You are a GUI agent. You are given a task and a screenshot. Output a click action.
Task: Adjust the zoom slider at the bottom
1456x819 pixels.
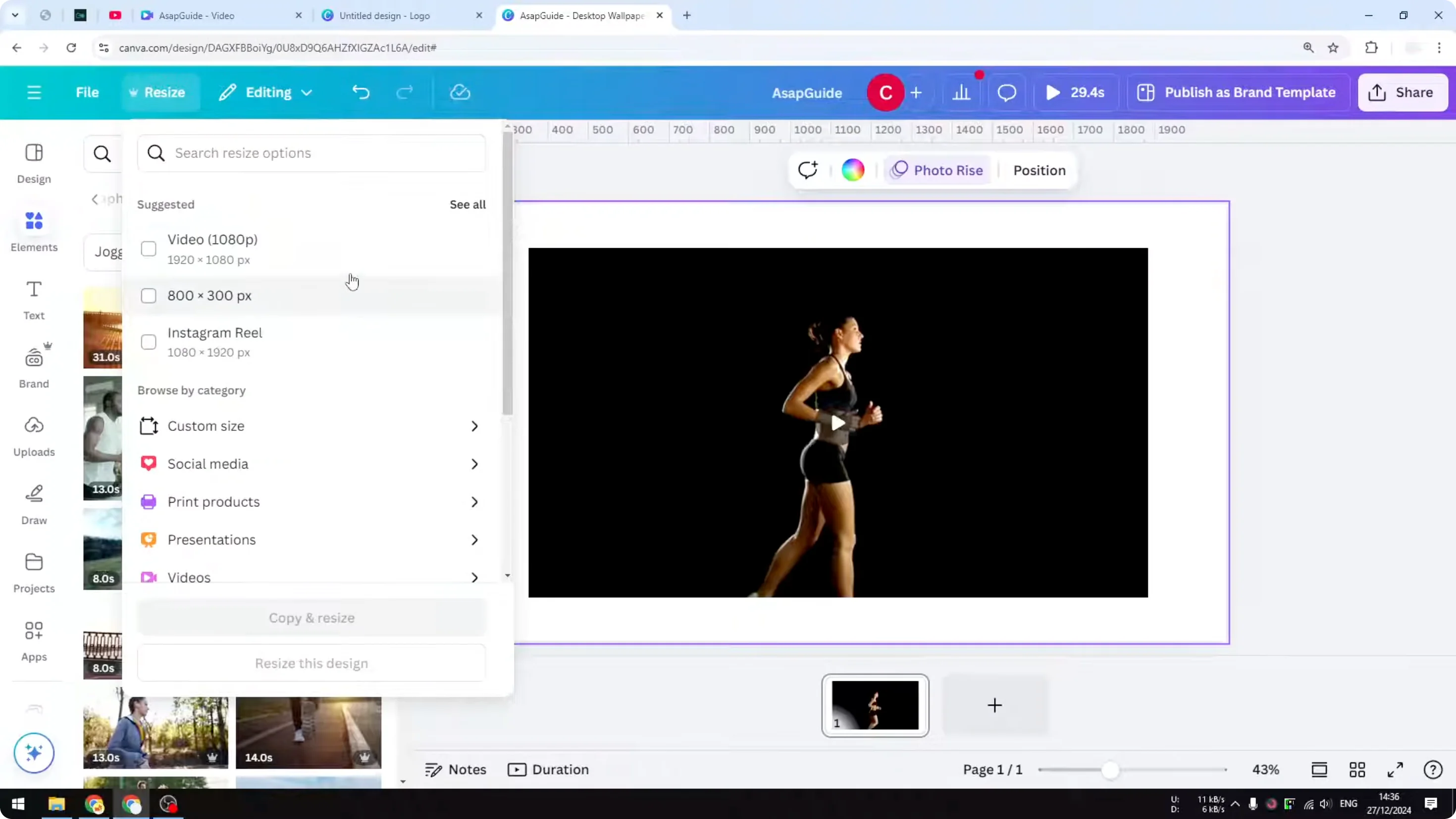1111,770
